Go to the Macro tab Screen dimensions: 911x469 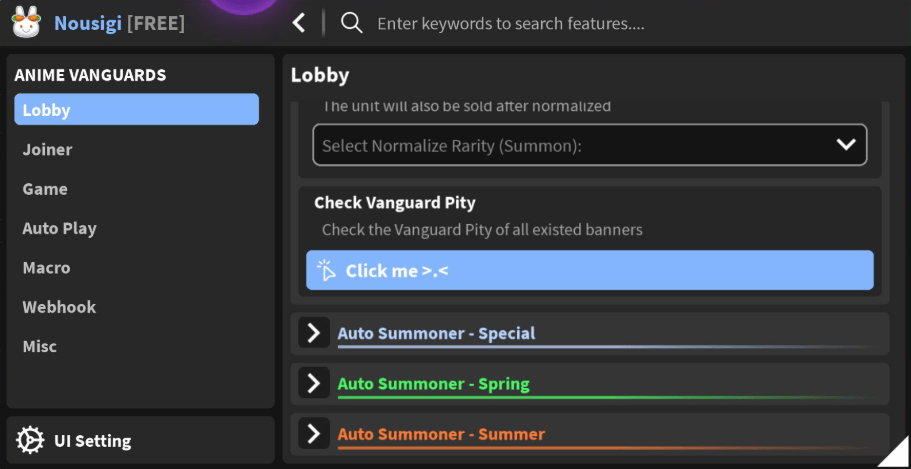(47, 268)
